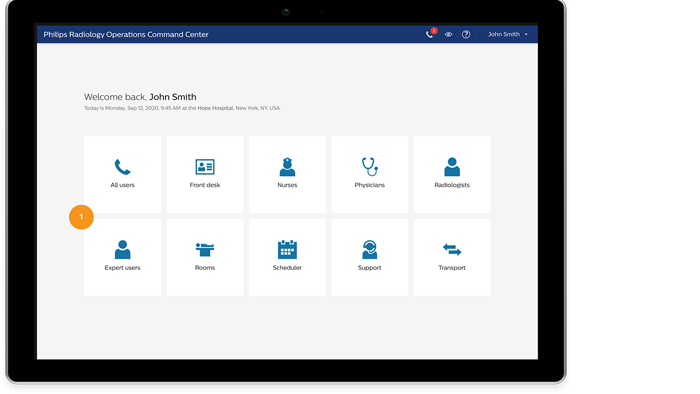Screen dimensions: 700x394
Task: Select the Scheduler label text
Action: click(287, 268)
